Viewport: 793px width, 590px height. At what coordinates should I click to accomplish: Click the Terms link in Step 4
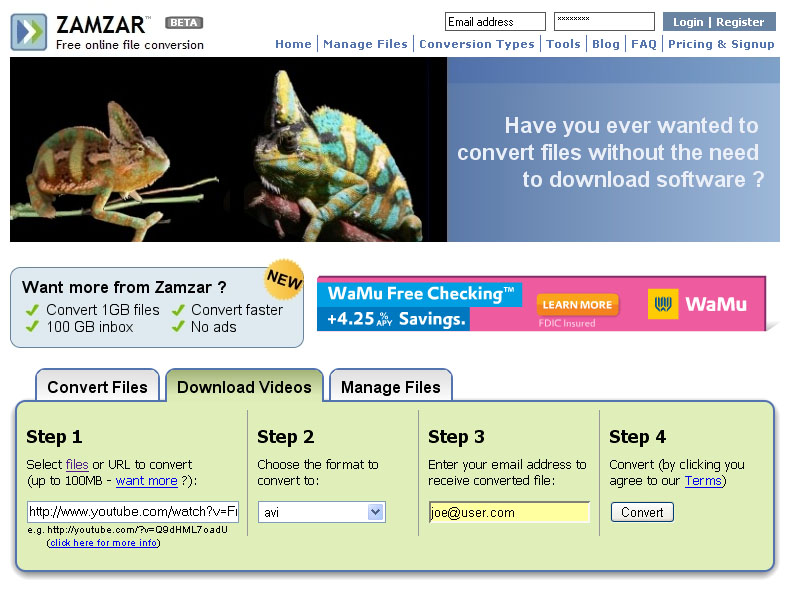click(702, 481)
